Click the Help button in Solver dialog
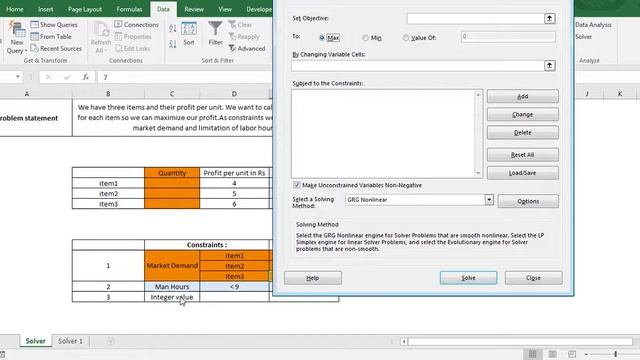The image size is (640, 360). pyautogui.click(x=313, y=278)
